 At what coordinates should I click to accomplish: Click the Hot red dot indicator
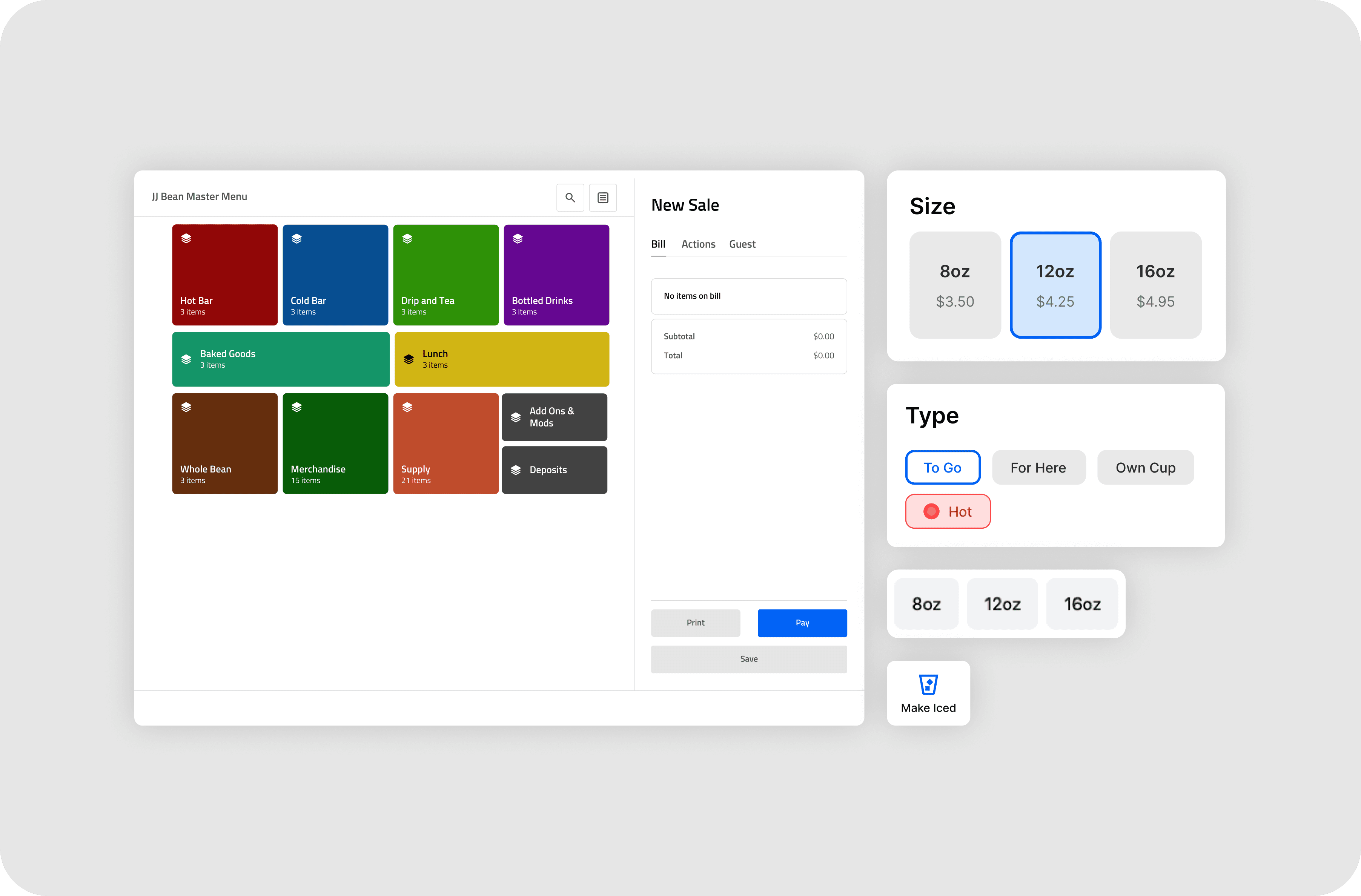[931, 511]
